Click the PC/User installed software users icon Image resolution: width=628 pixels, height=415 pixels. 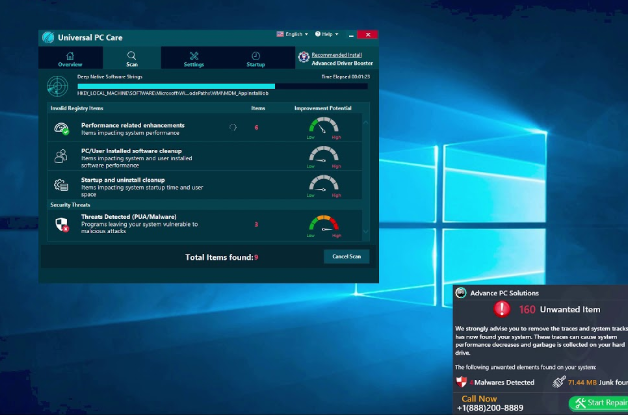61,156
